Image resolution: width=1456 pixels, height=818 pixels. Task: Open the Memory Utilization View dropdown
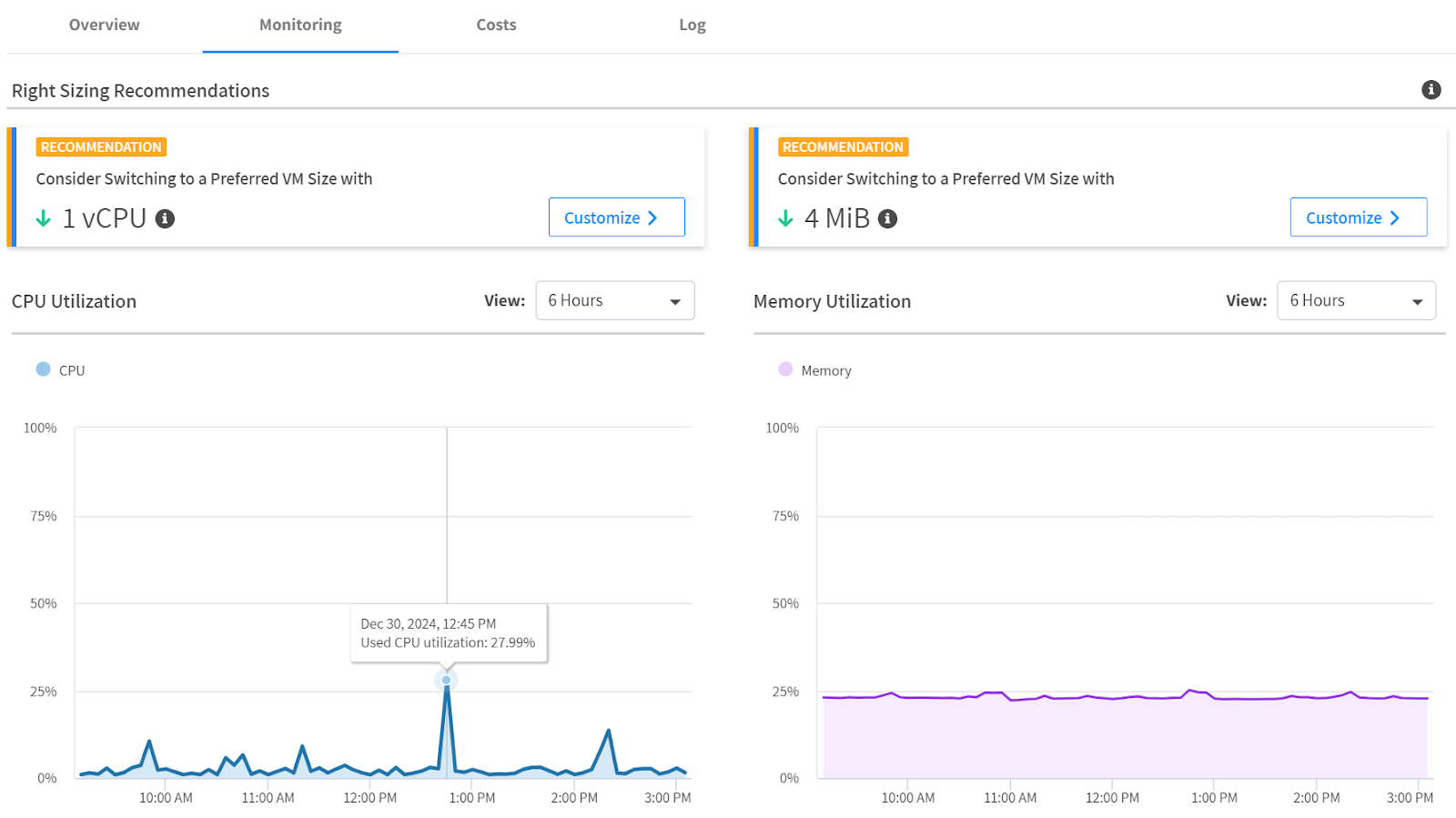(1356, 300)
